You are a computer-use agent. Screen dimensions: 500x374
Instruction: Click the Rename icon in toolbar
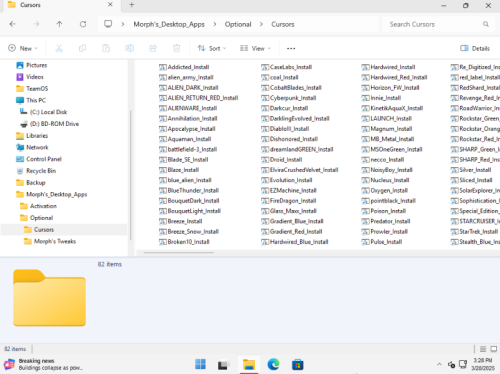129,48
